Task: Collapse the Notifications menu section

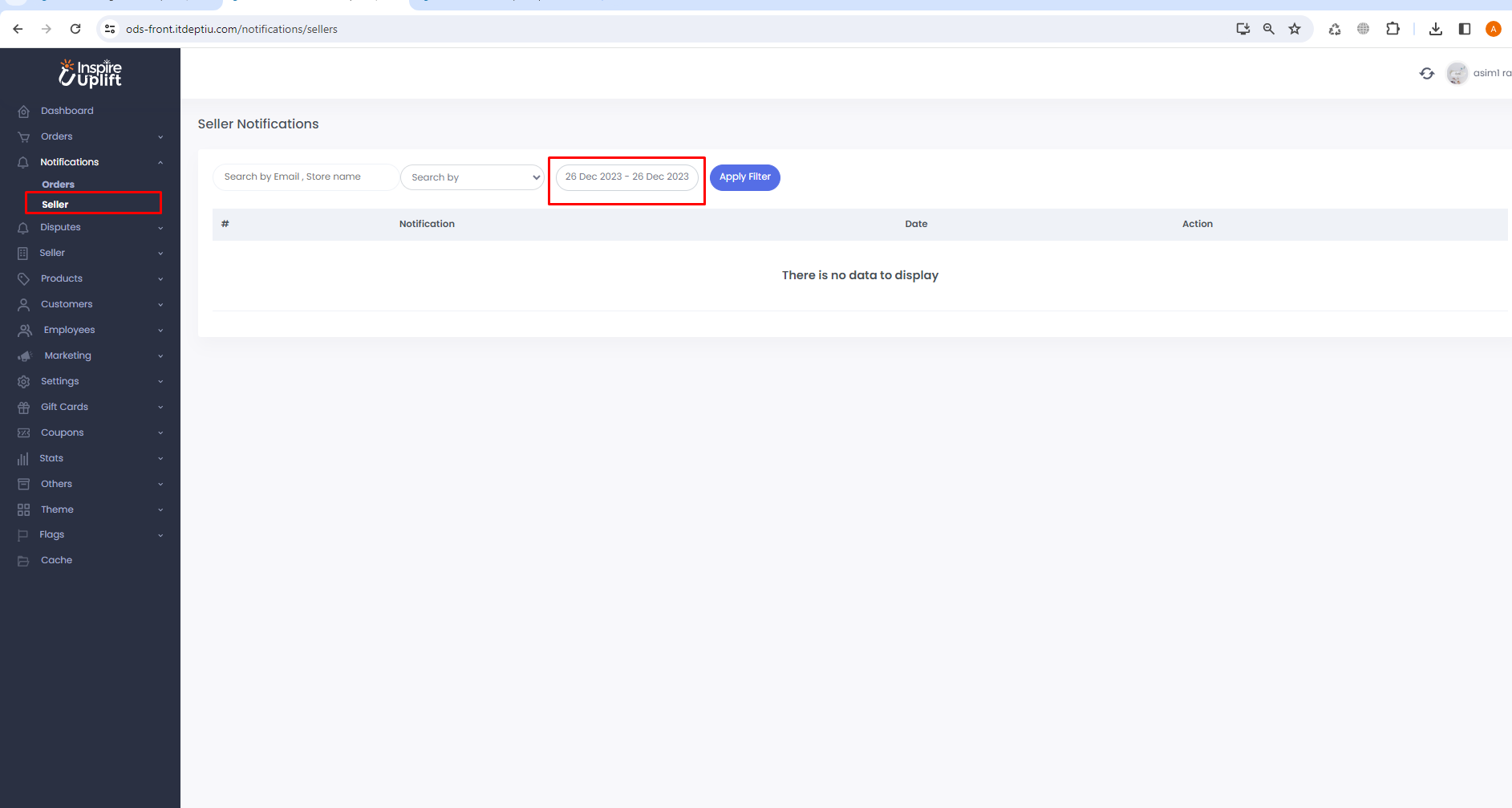Action: 160,162
